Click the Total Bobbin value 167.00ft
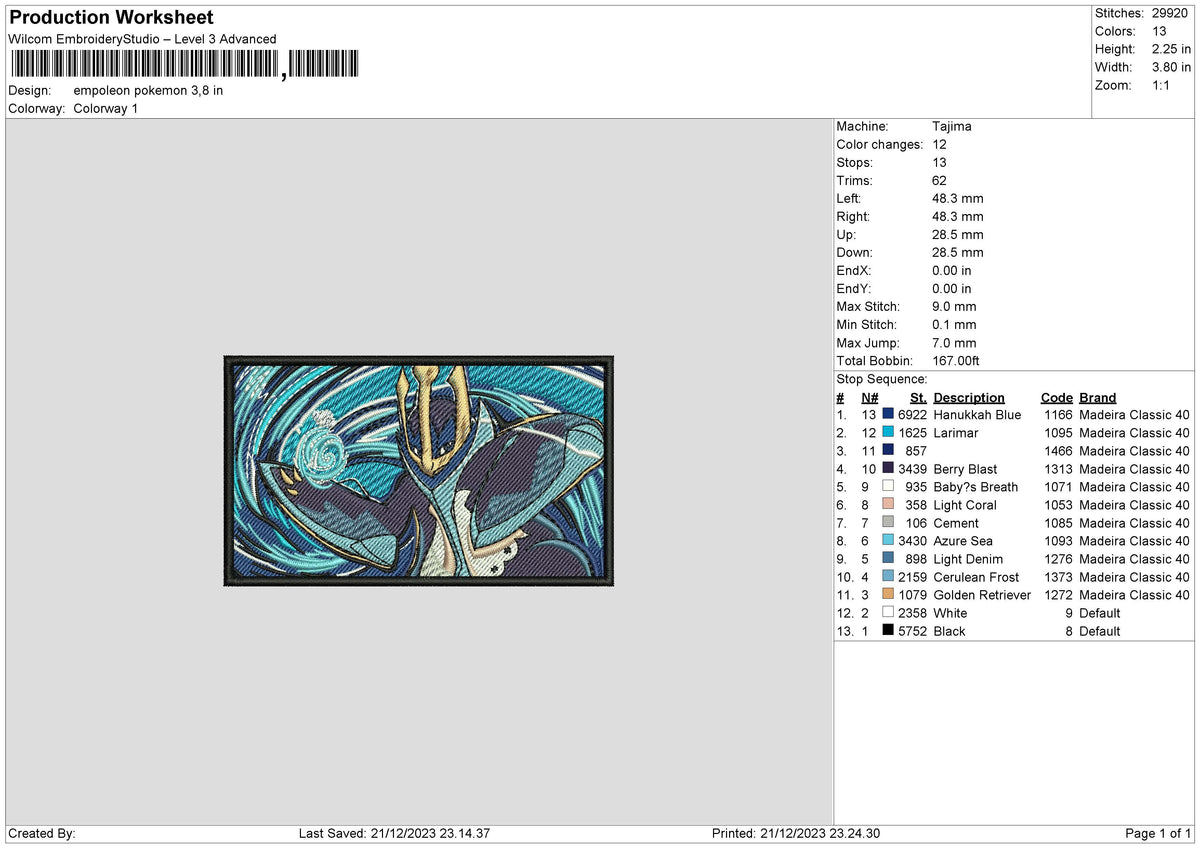Image resolution: width=1200 pixels, height=848 pixels. click(x=956, y=360)
